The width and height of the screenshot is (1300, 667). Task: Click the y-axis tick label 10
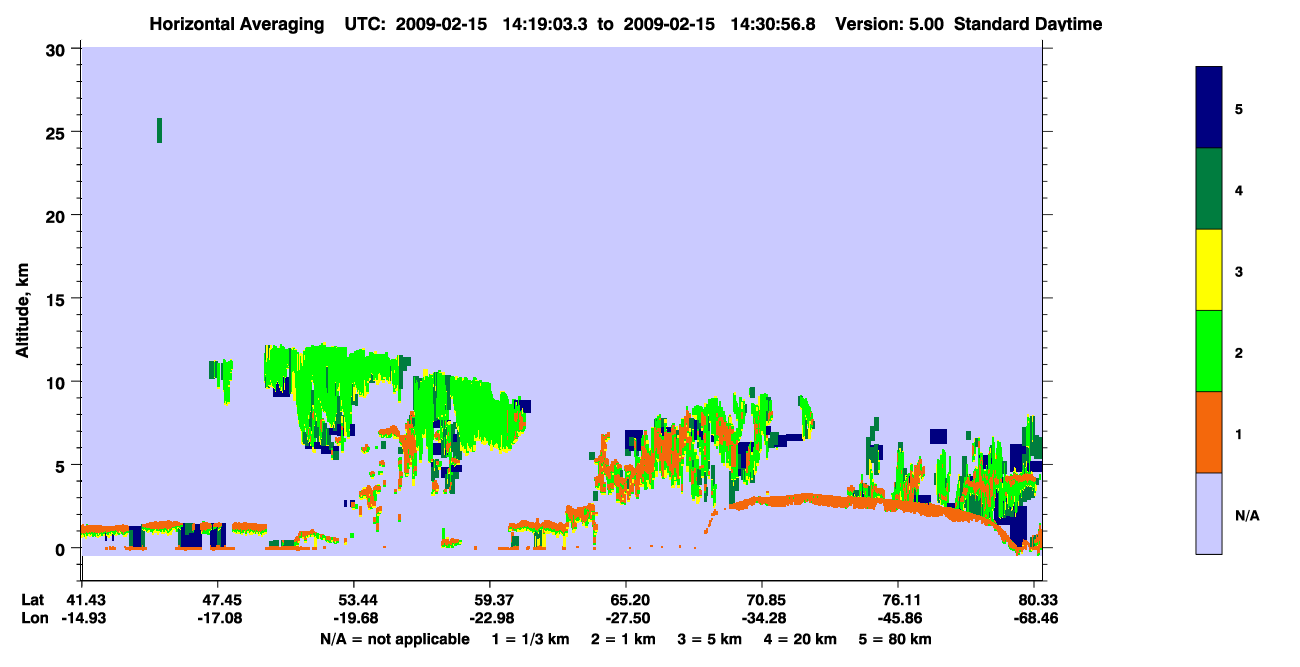point(58,382)
